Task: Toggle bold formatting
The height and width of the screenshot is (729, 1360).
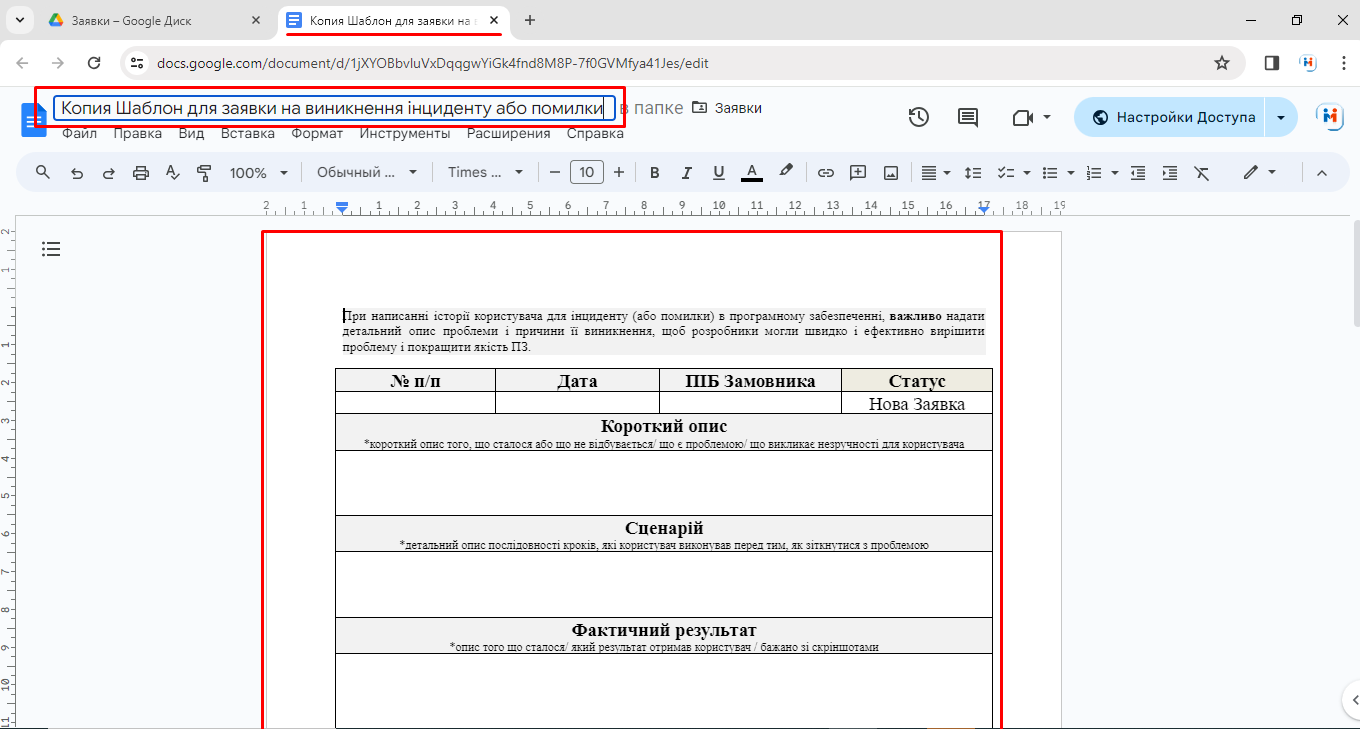Action: coord(655,173)
